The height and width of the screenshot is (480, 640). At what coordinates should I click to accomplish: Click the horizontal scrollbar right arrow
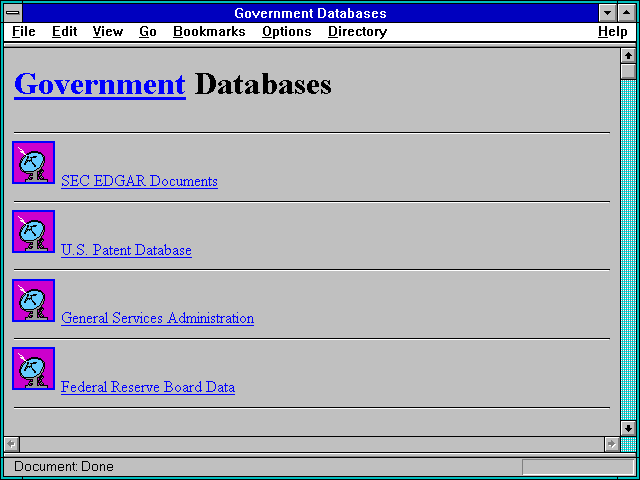tap(612, 444)
